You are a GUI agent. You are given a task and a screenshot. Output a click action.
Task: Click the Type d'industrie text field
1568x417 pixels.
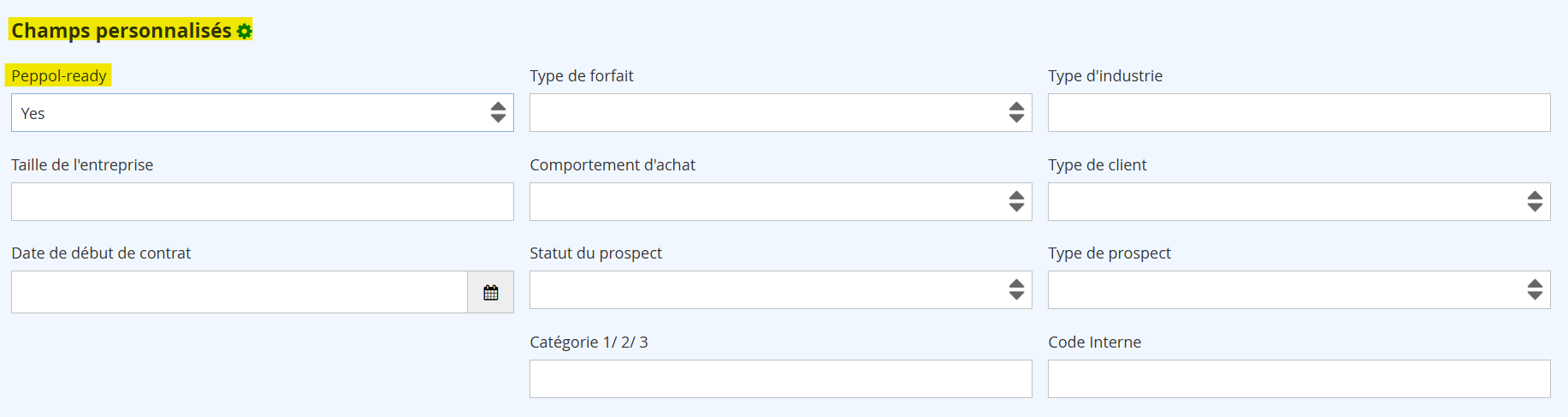pos(1299,113)
